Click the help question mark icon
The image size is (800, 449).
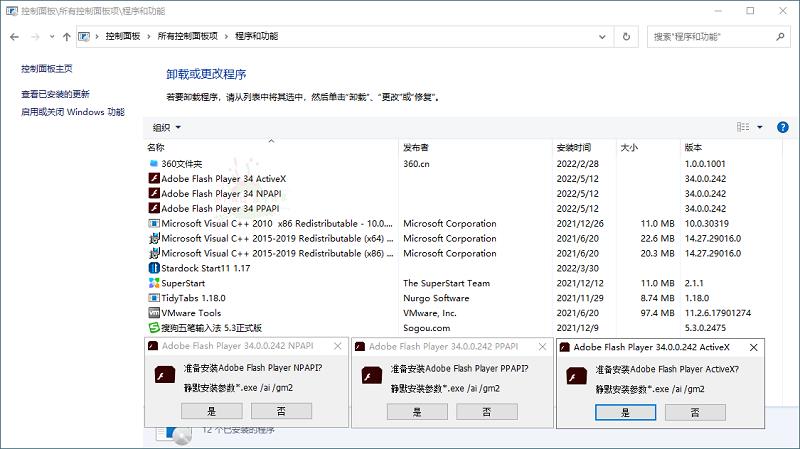click(x=781, y=127)
